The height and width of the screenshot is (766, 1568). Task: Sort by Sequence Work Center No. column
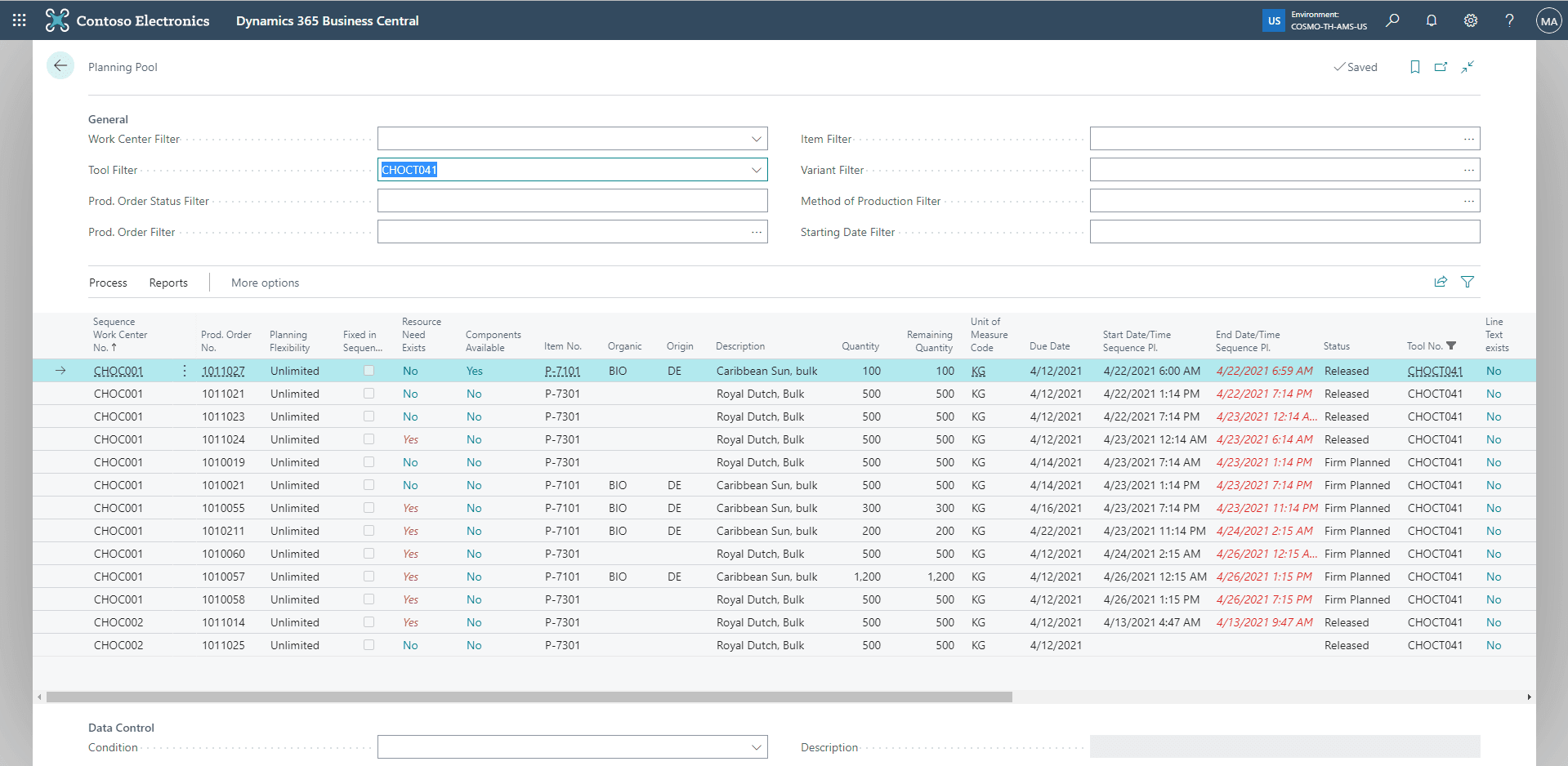pyautogui.click(x=120, y=335)
